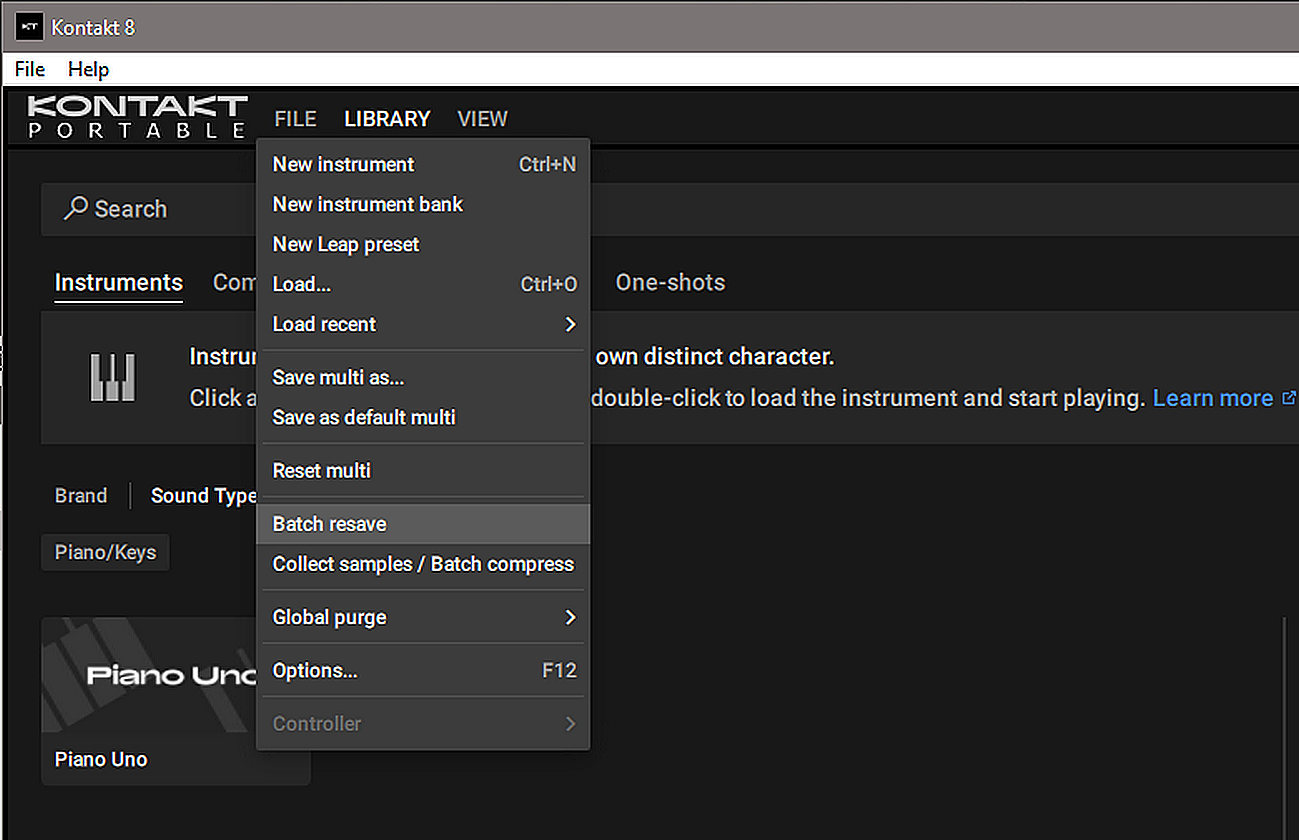
Task: Open the LIBRARY header menu
Action: pos(387,119)
